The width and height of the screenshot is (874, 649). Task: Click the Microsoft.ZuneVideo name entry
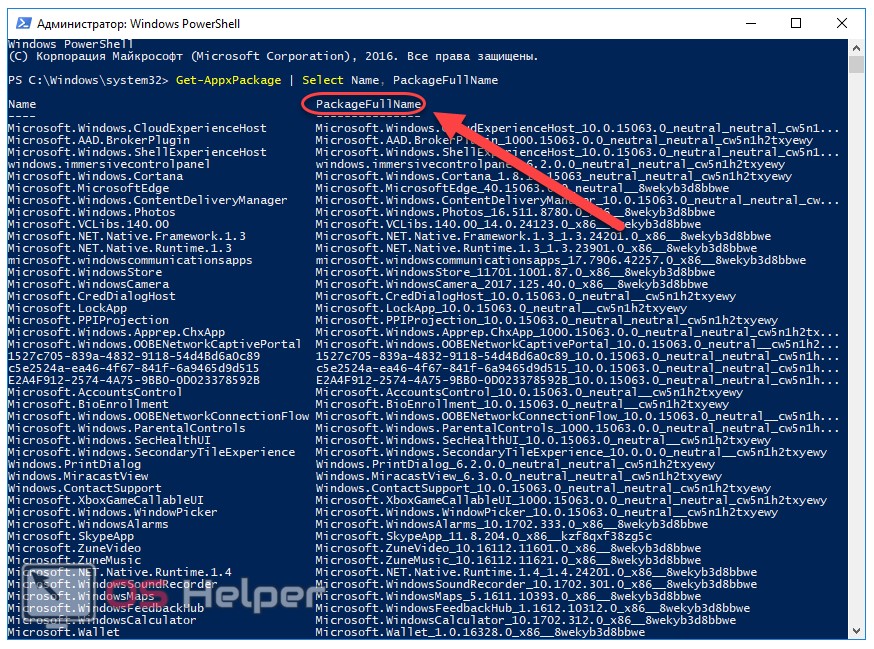(x=74, y=548)
